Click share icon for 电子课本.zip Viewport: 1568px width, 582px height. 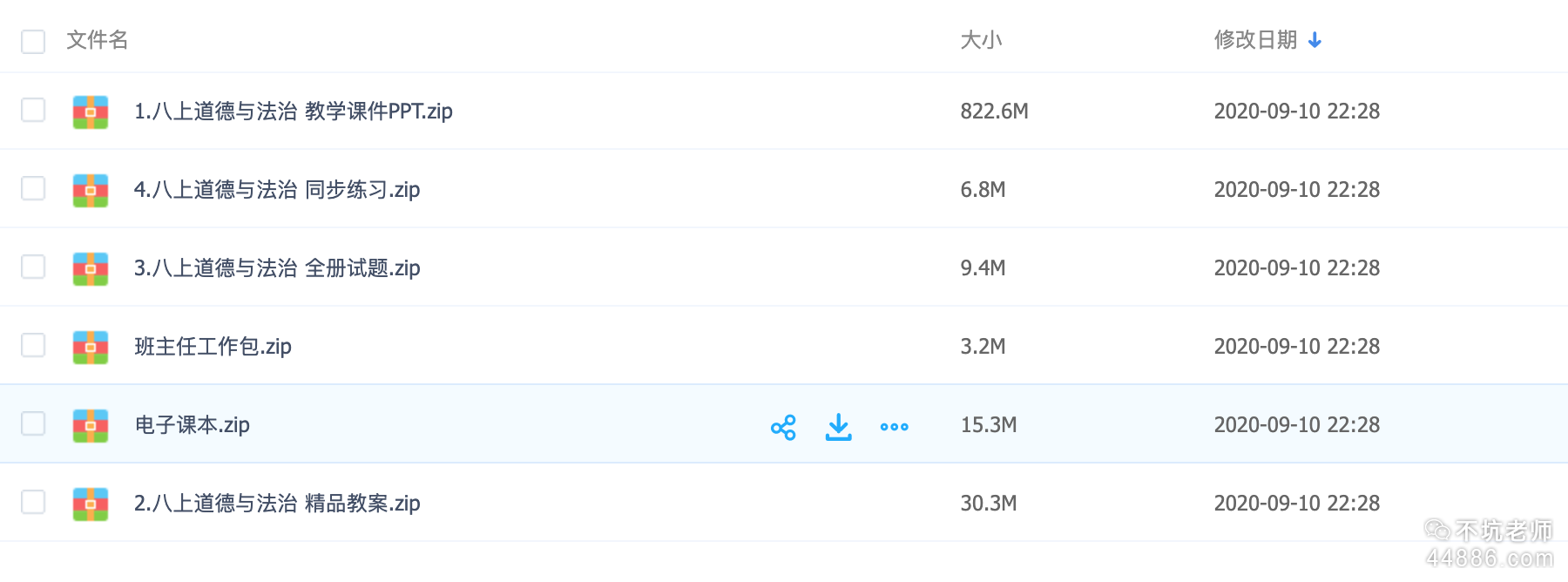pyautogui.click(x=783, y=427)
